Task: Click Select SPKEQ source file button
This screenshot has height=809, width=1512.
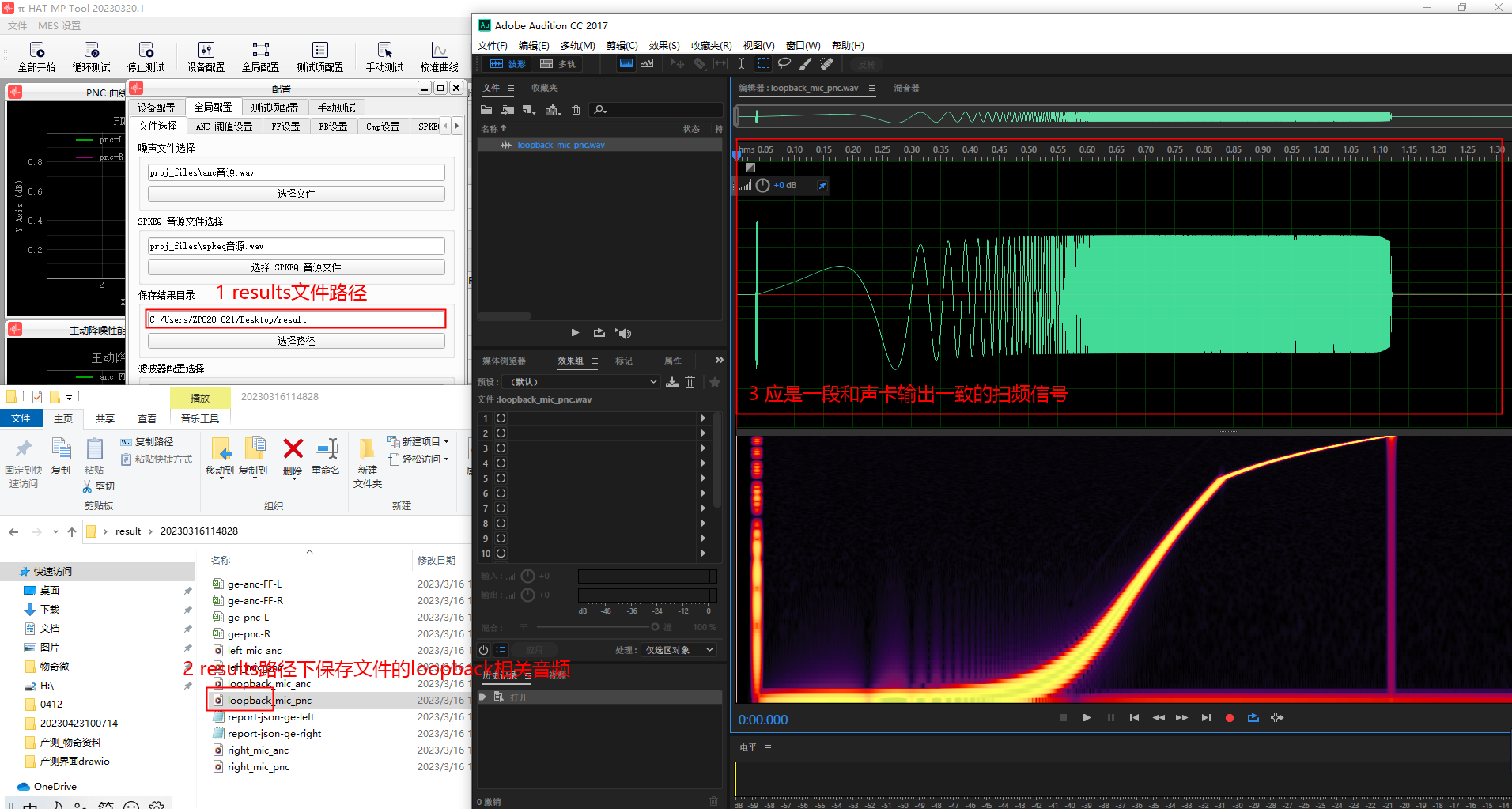Action: tap(297, 267)
